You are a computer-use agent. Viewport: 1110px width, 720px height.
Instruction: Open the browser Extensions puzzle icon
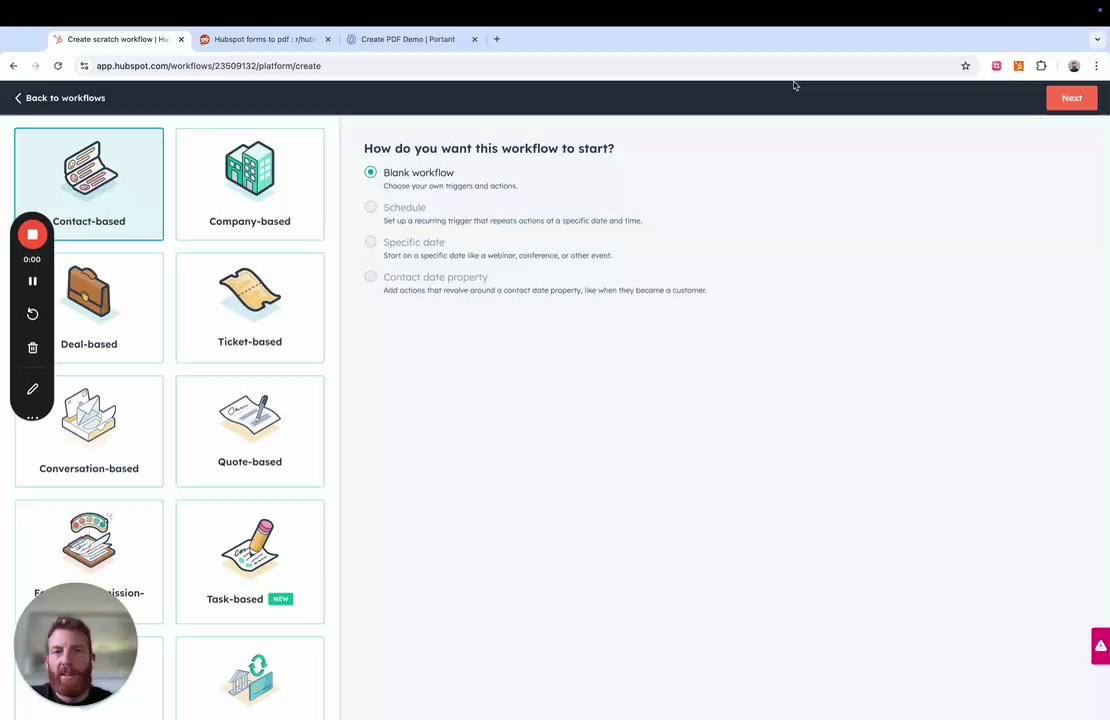click(x=1041, y=66)
